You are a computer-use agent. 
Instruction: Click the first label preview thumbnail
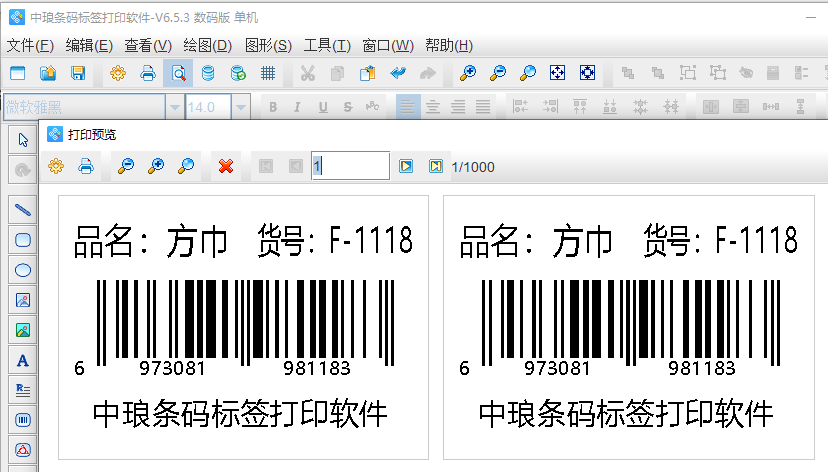click(x=243, y=327)
